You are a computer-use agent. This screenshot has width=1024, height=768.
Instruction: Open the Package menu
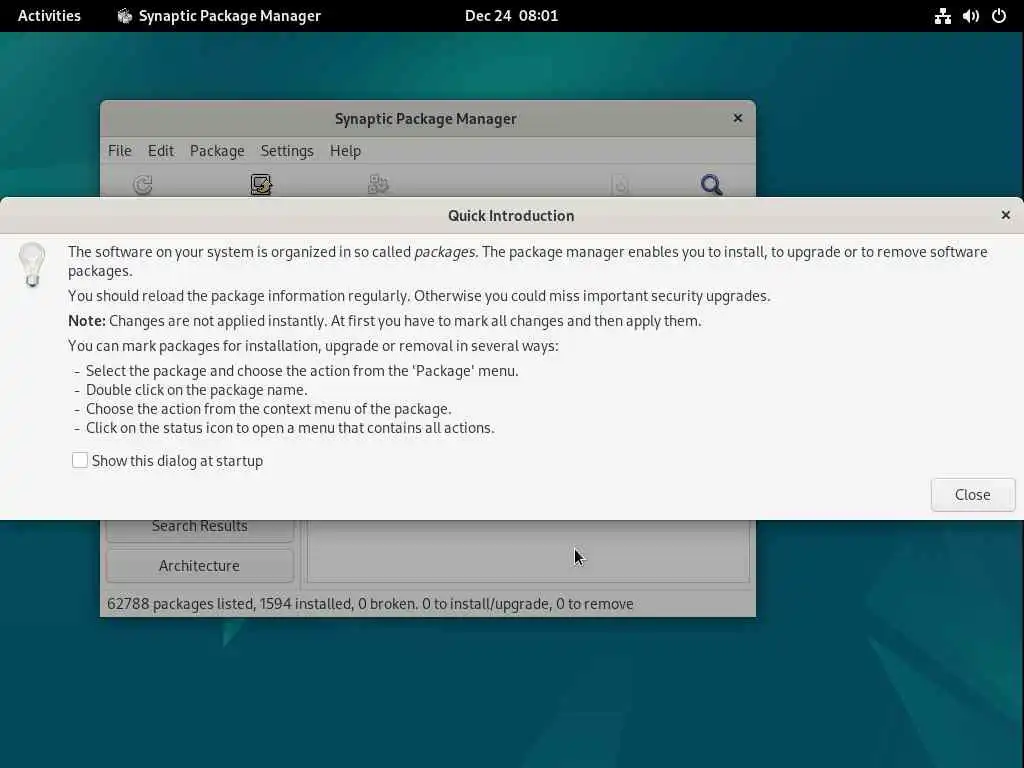[217, 151]
